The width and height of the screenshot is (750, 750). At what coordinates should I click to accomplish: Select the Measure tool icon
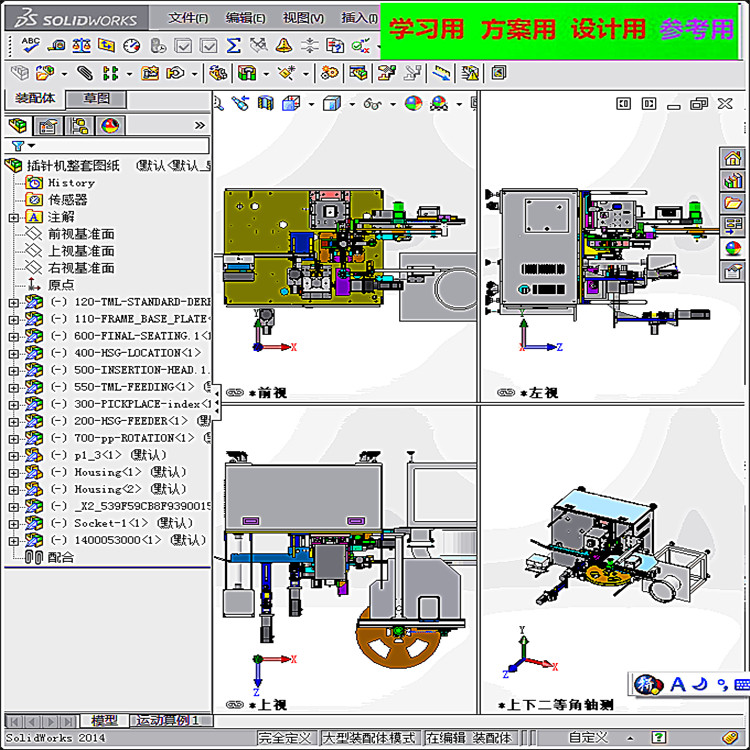[x=56, y=45]
